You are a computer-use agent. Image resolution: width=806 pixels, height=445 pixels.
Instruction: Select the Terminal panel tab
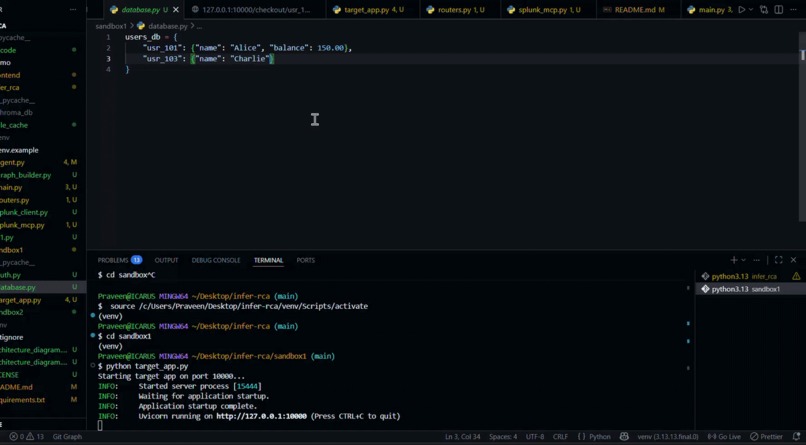pyautogui.click(x=268, y=260)
